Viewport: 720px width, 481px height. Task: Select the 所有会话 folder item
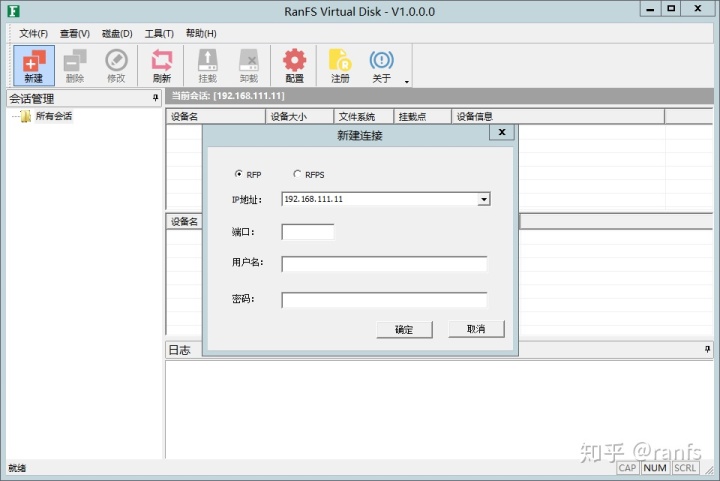click(x=54, y=116)
